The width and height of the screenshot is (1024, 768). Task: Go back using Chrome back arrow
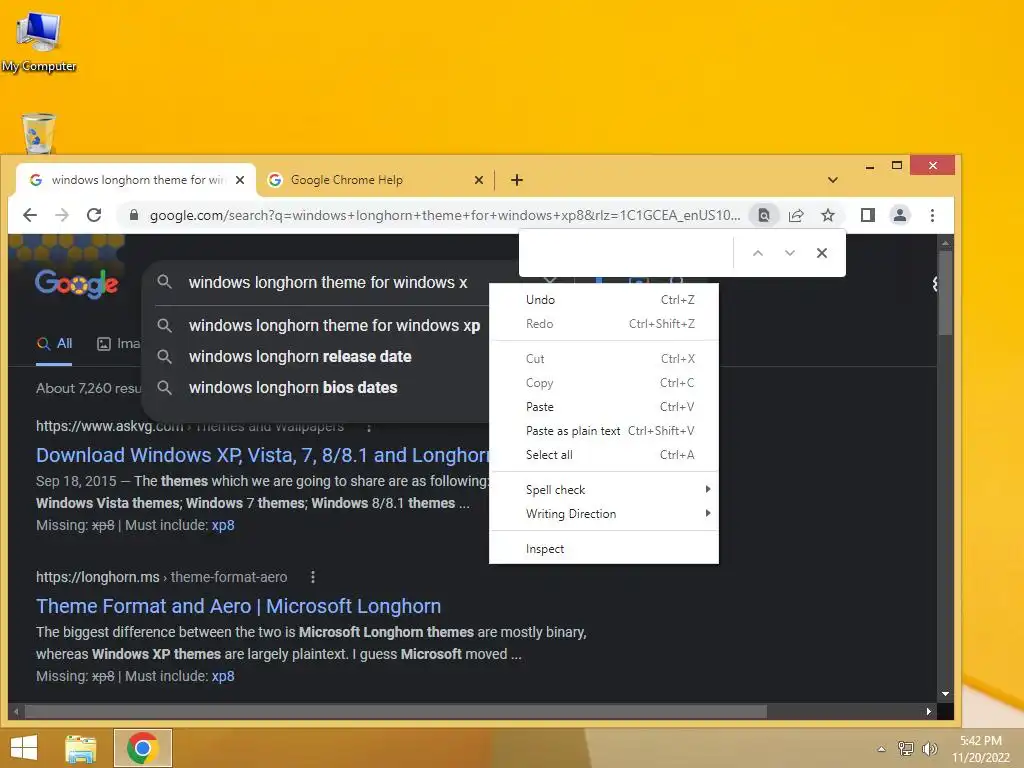[x=30, y=215]
